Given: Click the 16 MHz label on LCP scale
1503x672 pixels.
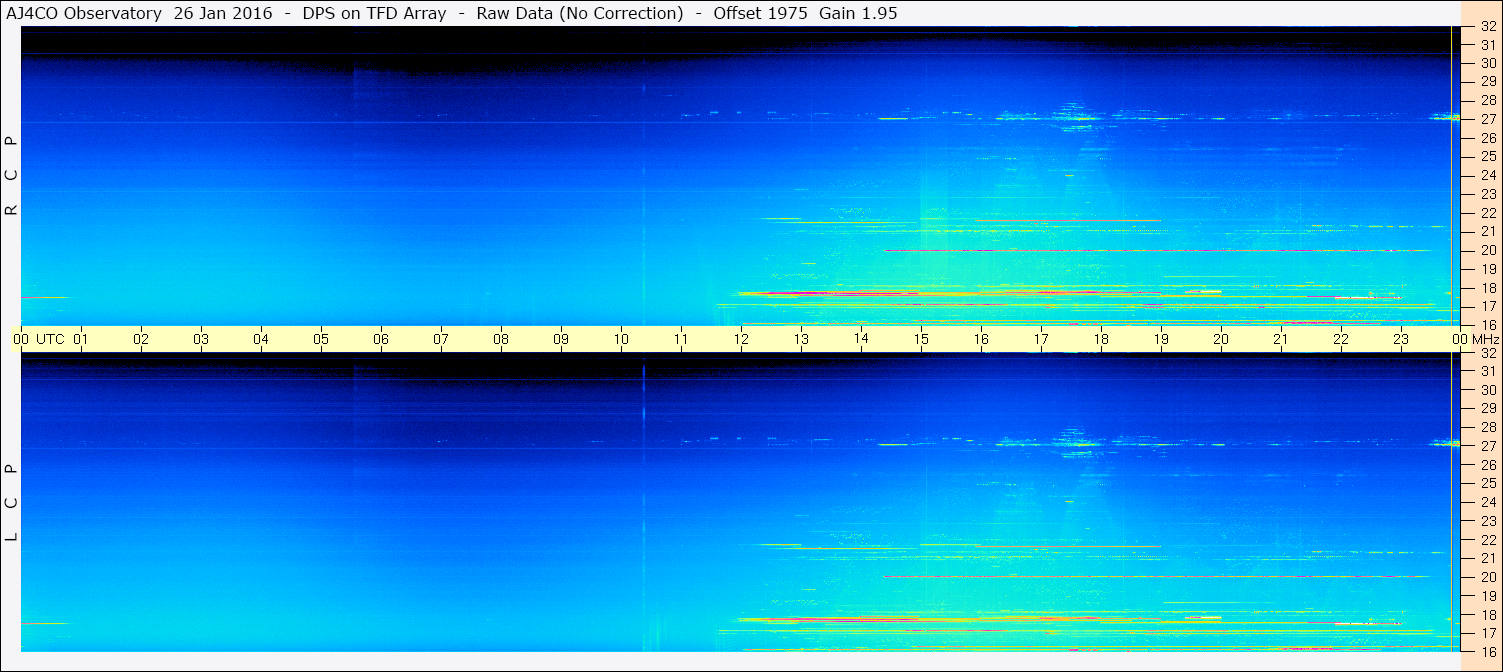Looking at the screenshot, I should pos(1487,651).
